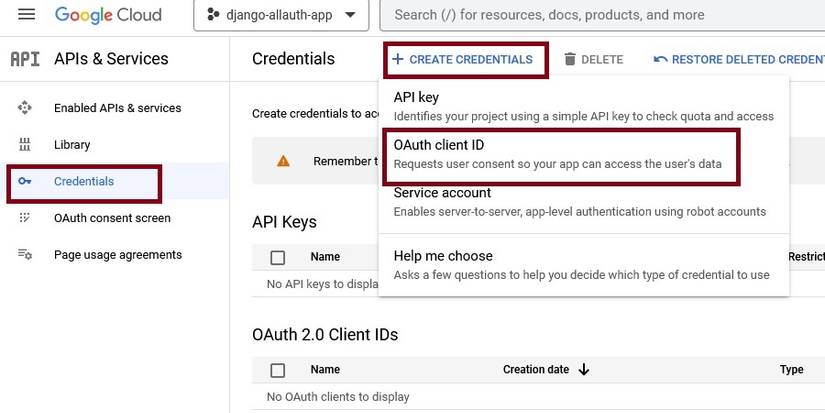The image size is (825, 413).
Task: Open the Create Credentials dropdown
Action: [462, 60]
